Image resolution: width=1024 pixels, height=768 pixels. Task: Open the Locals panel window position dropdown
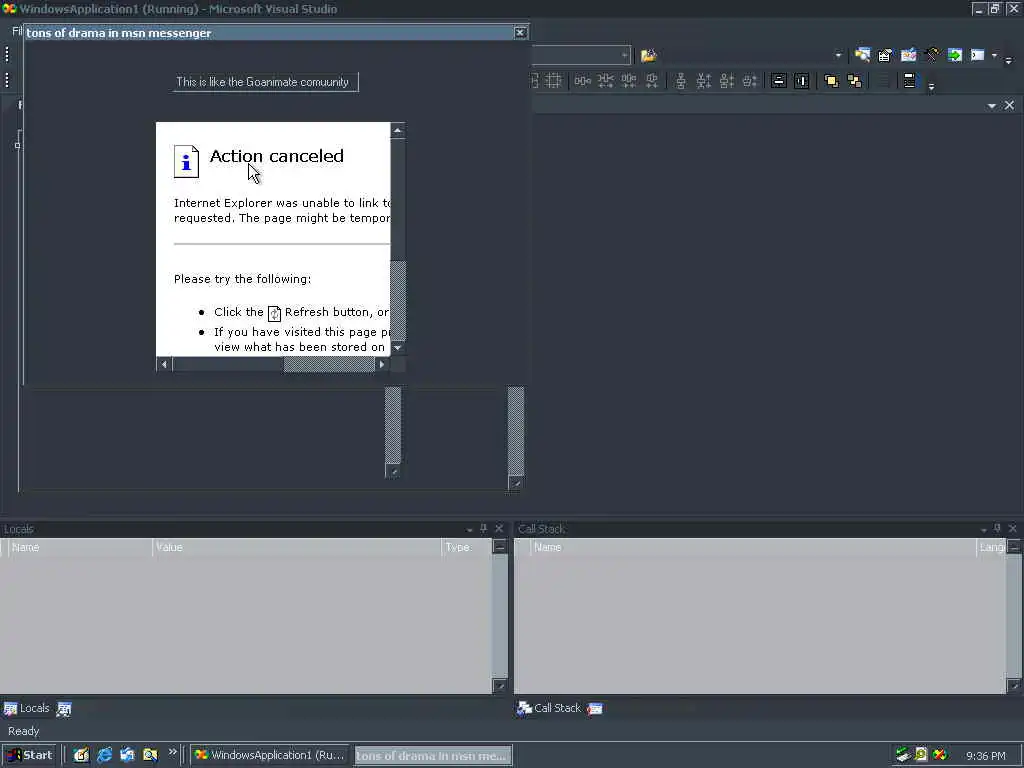point(470,530)
